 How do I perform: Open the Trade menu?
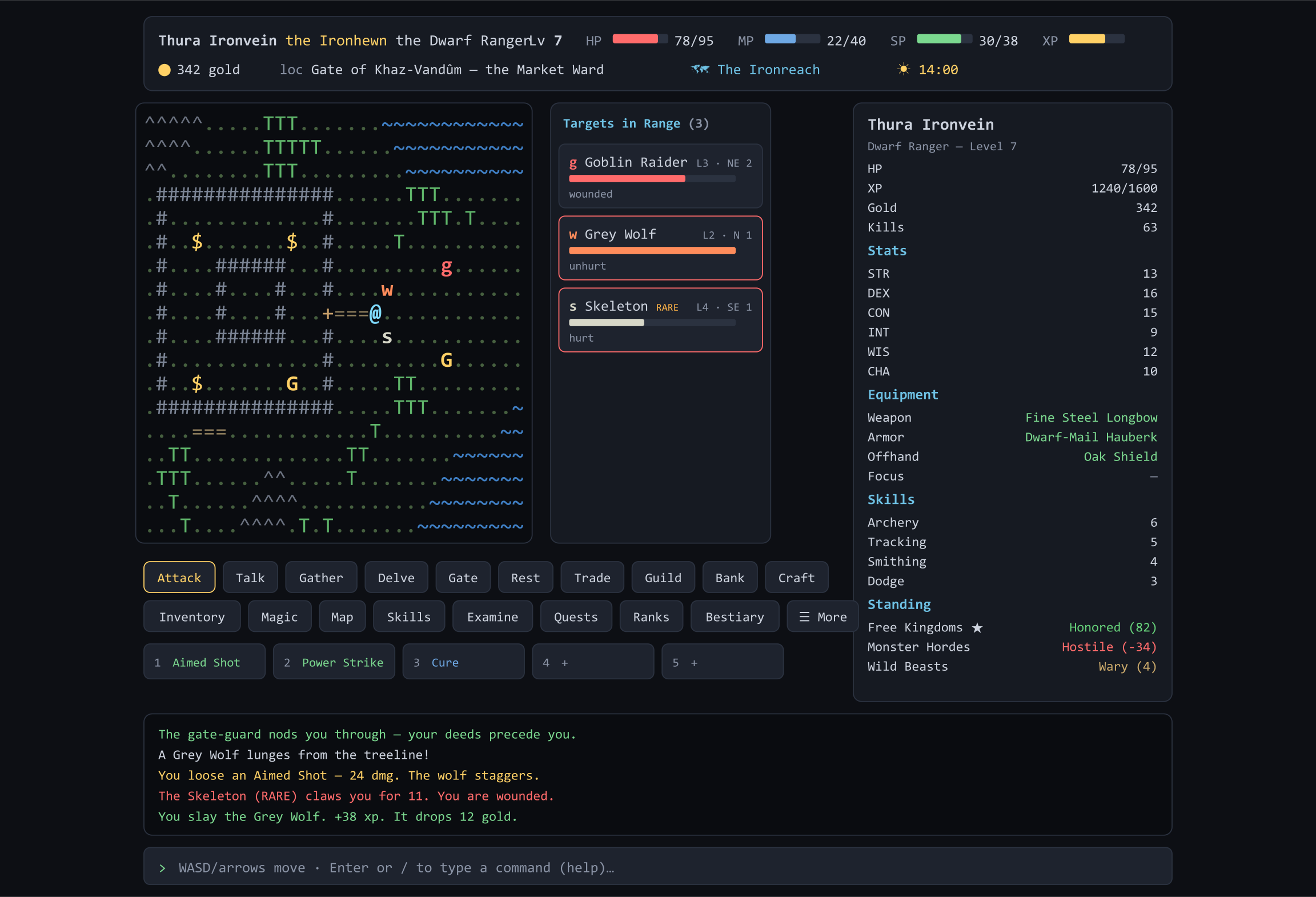coord(592,578)
